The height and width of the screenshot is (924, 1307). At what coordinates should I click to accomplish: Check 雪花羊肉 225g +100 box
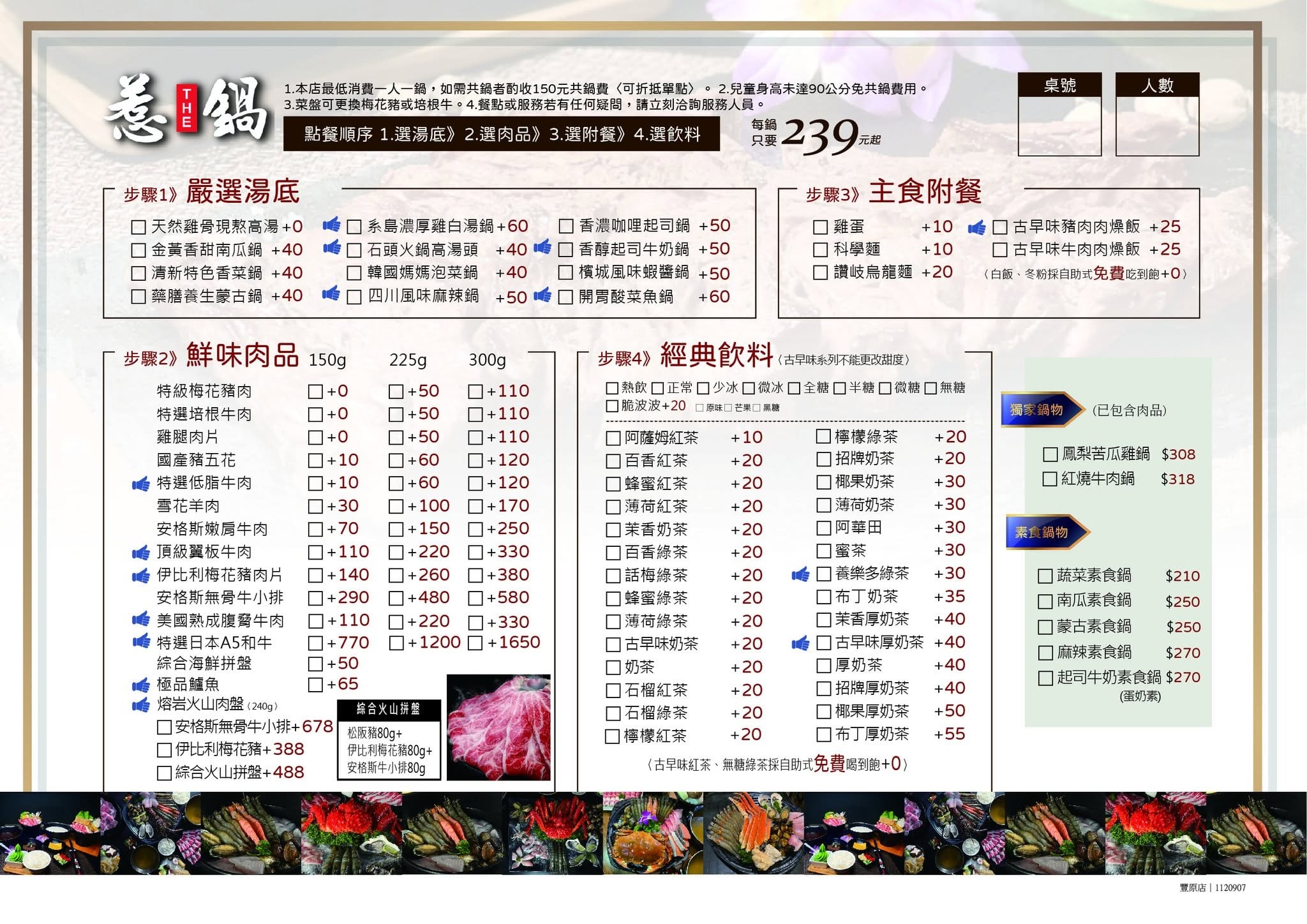click(396, 507)
